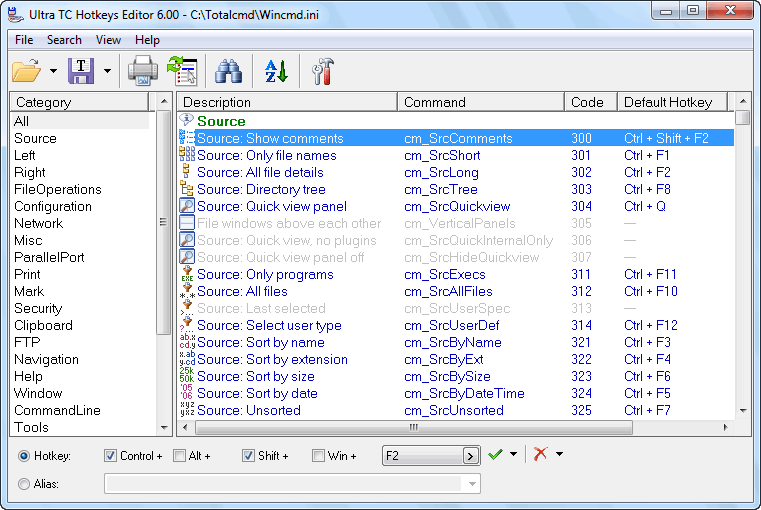The image size is (761, 510).
Task: Click icon beside Source: Only file names
Action: point(187,155)
